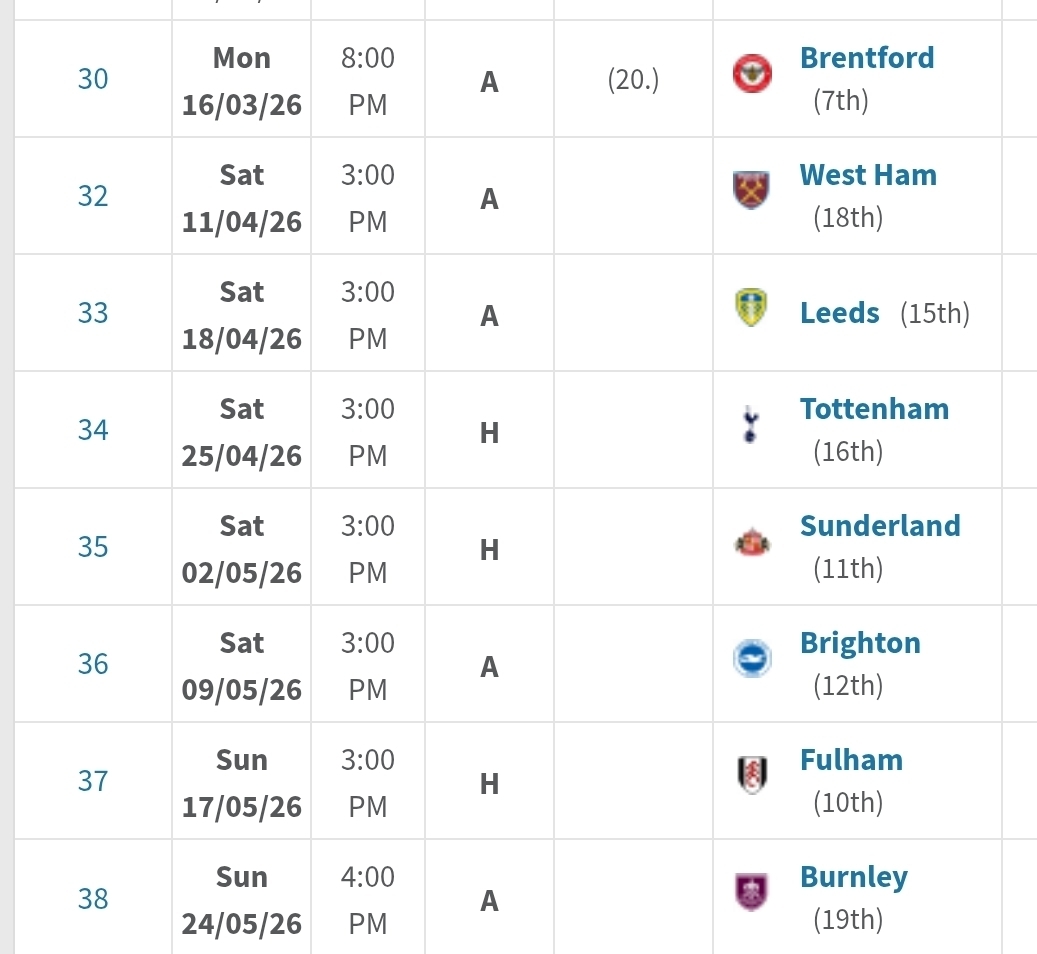Click the Tottenham cockerel crest icon
This screenshot has width=1037, height=954.
click(752, 425)
